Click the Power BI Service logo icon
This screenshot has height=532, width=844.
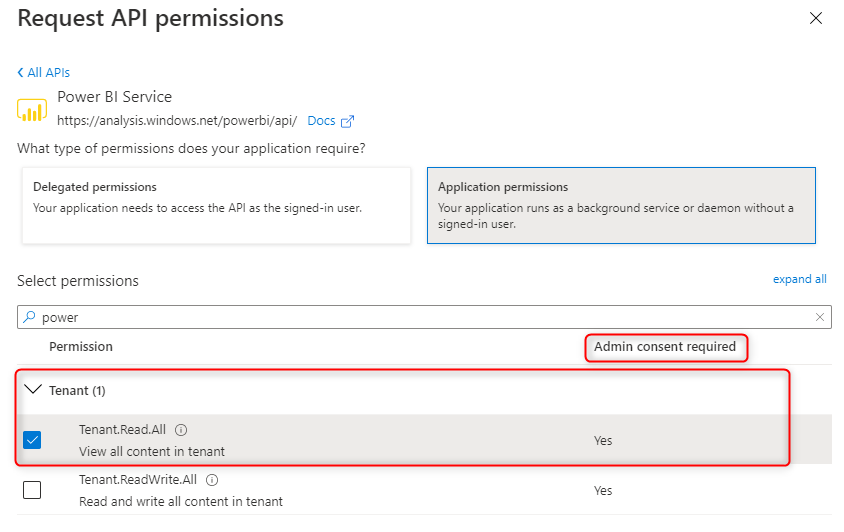coord(32,108)
